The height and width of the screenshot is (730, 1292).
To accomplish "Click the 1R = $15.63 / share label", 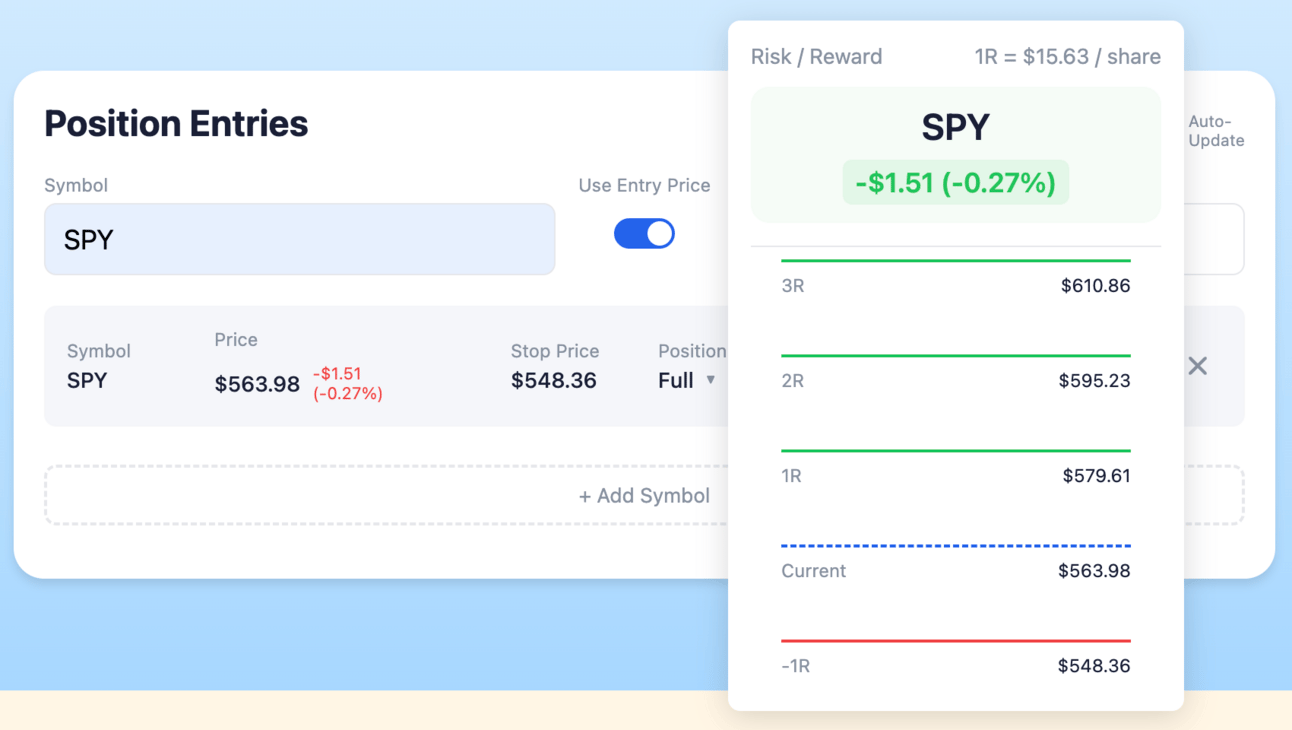I will 1068,57.
